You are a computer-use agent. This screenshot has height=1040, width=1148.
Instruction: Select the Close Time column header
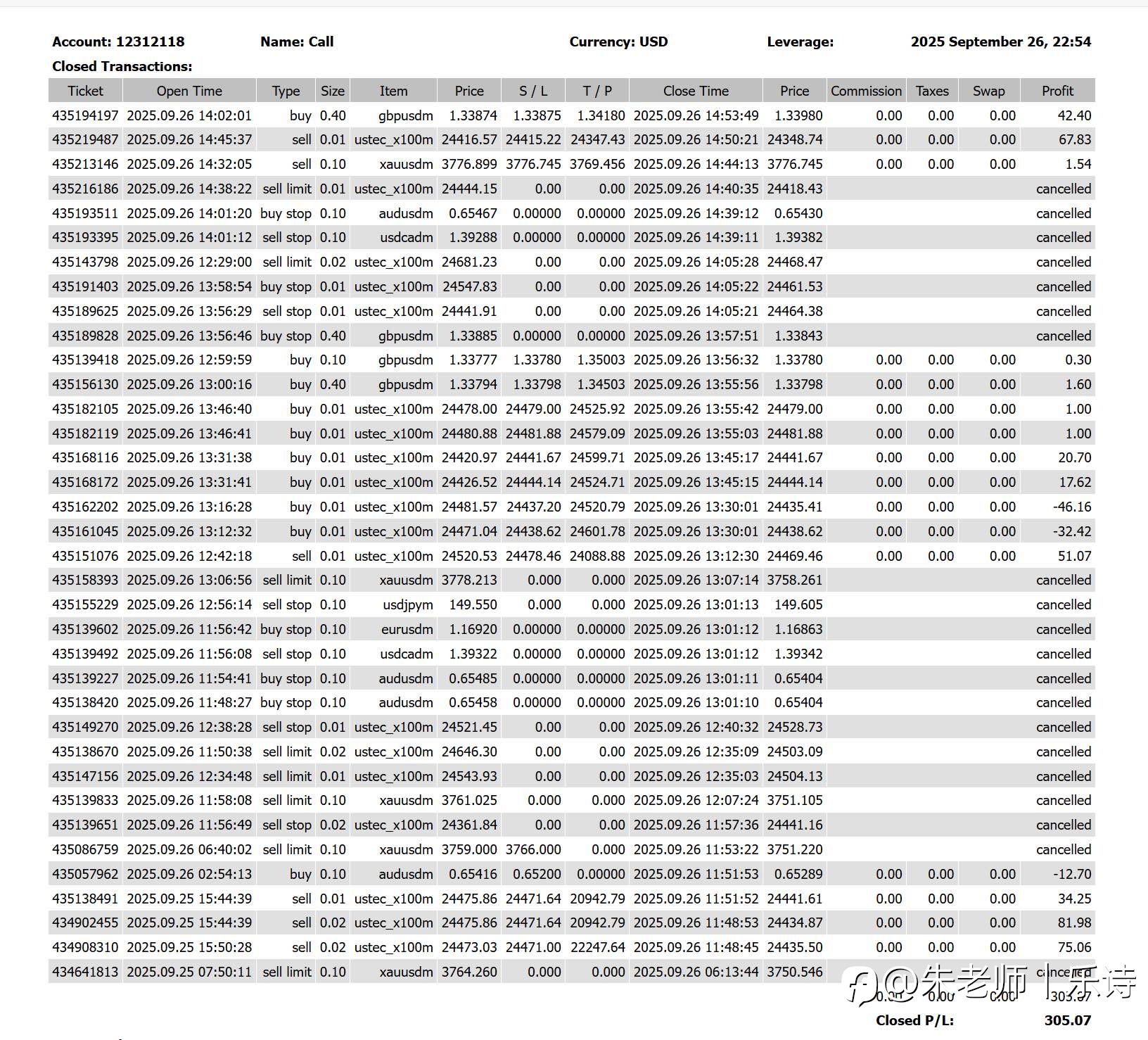[696, 91]
